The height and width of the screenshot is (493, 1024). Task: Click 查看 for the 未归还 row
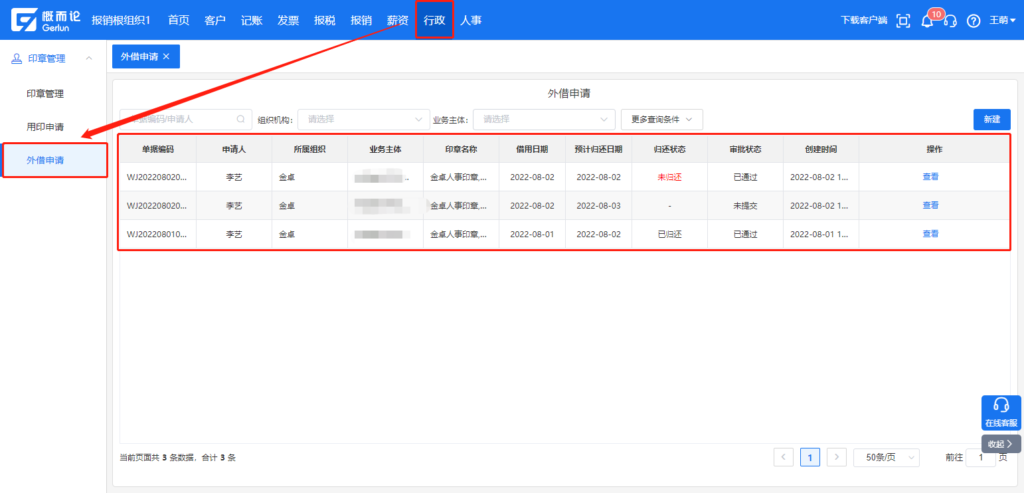[931, 176]
